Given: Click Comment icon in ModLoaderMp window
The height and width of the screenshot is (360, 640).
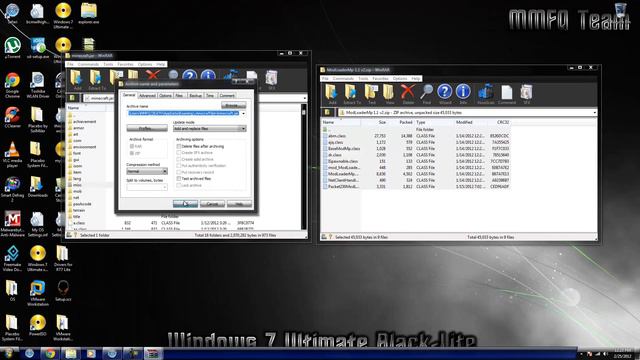Looking at the screenshot, I should coord(507,93).
